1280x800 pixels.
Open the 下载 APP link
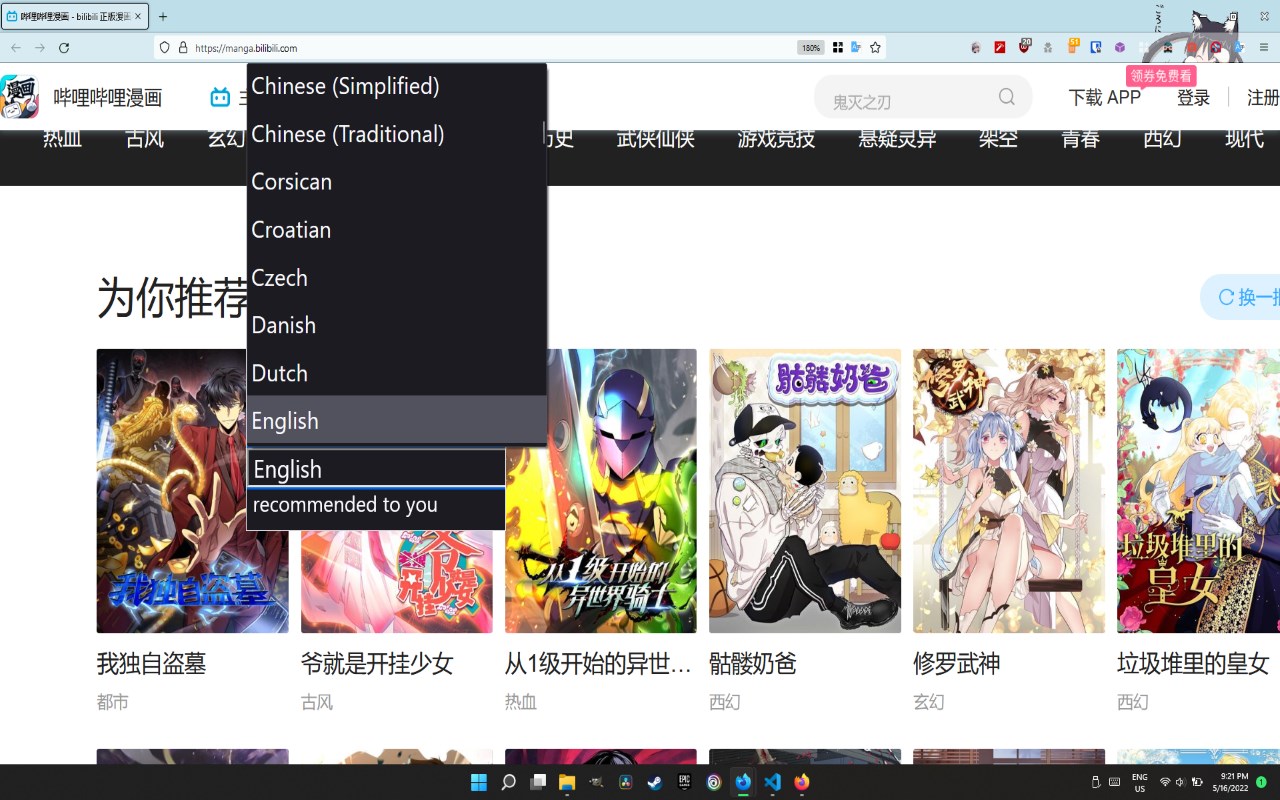[1104, 98]
